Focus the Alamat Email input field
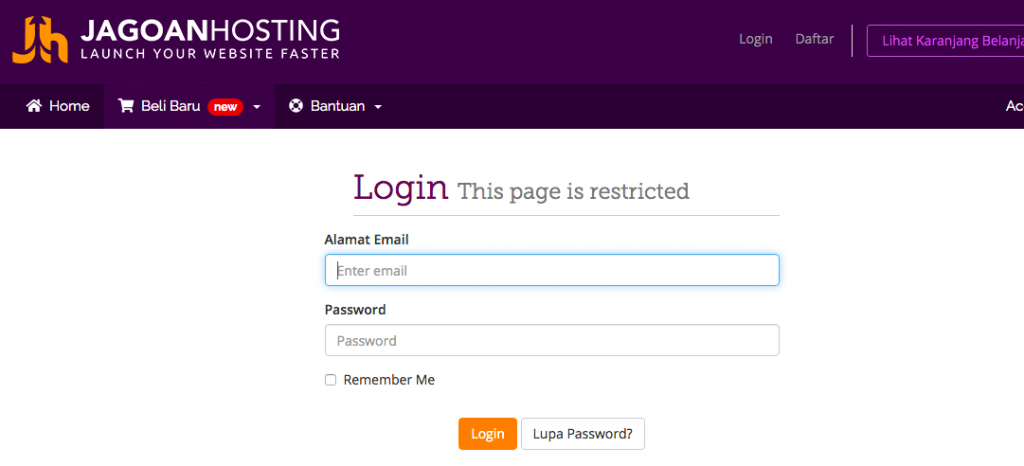 pos(552,270)
